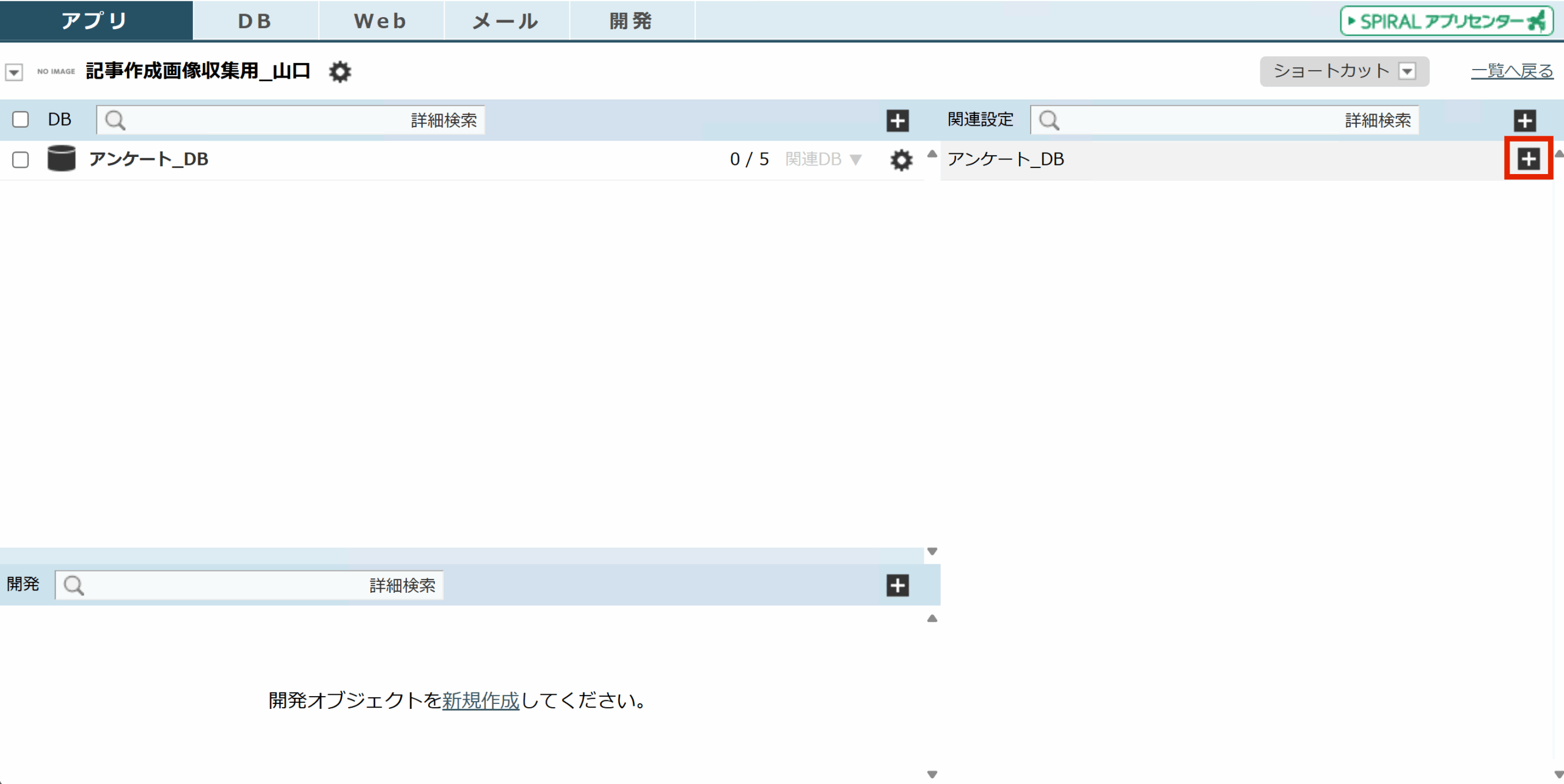
Task: Expand the app selector dropdown arrow
Action: pyautogui.click(x=14, y=72)
